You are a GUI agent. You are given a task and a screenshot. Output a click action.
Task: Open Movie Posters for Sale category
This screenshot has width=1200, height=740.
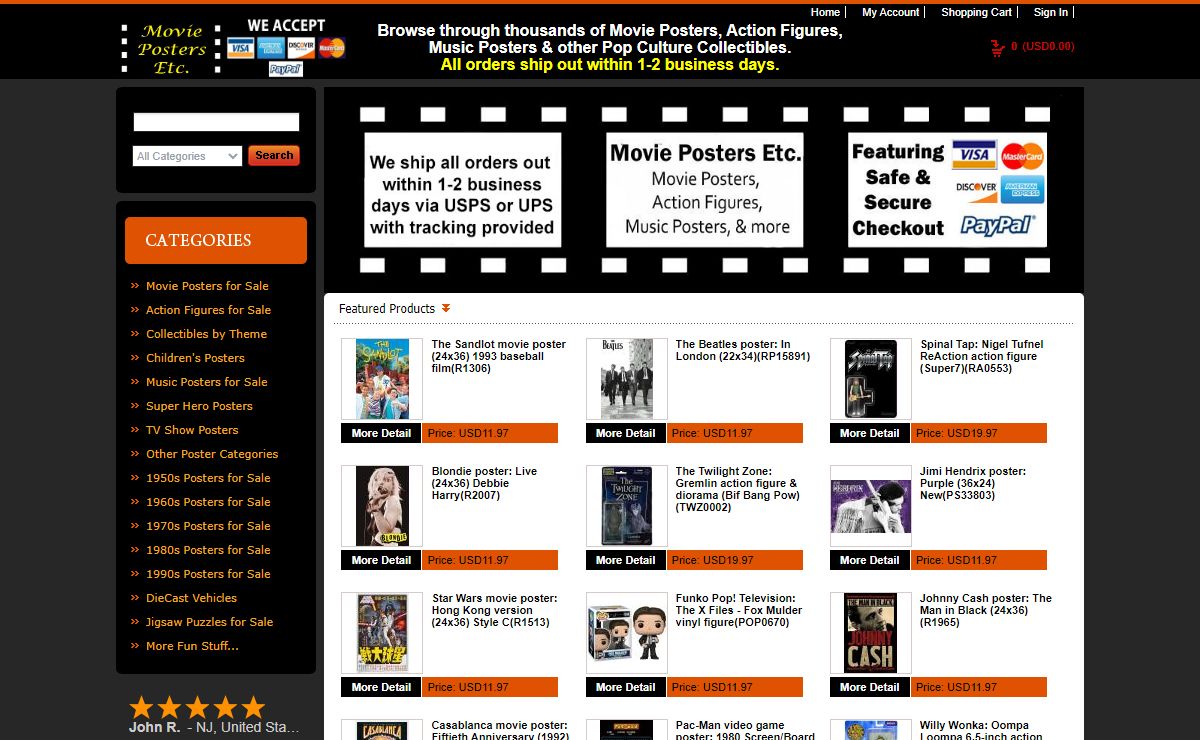coord(207,286)
